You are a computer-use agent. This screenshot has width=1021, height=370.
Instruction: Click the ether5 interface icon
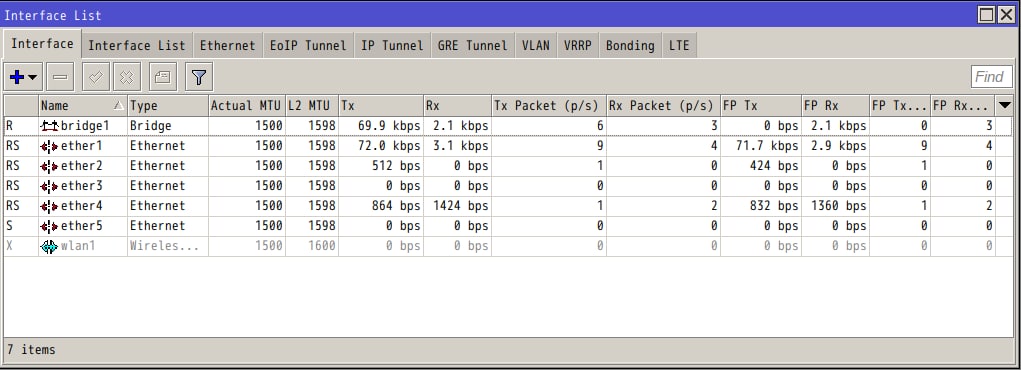pos(49,227)
